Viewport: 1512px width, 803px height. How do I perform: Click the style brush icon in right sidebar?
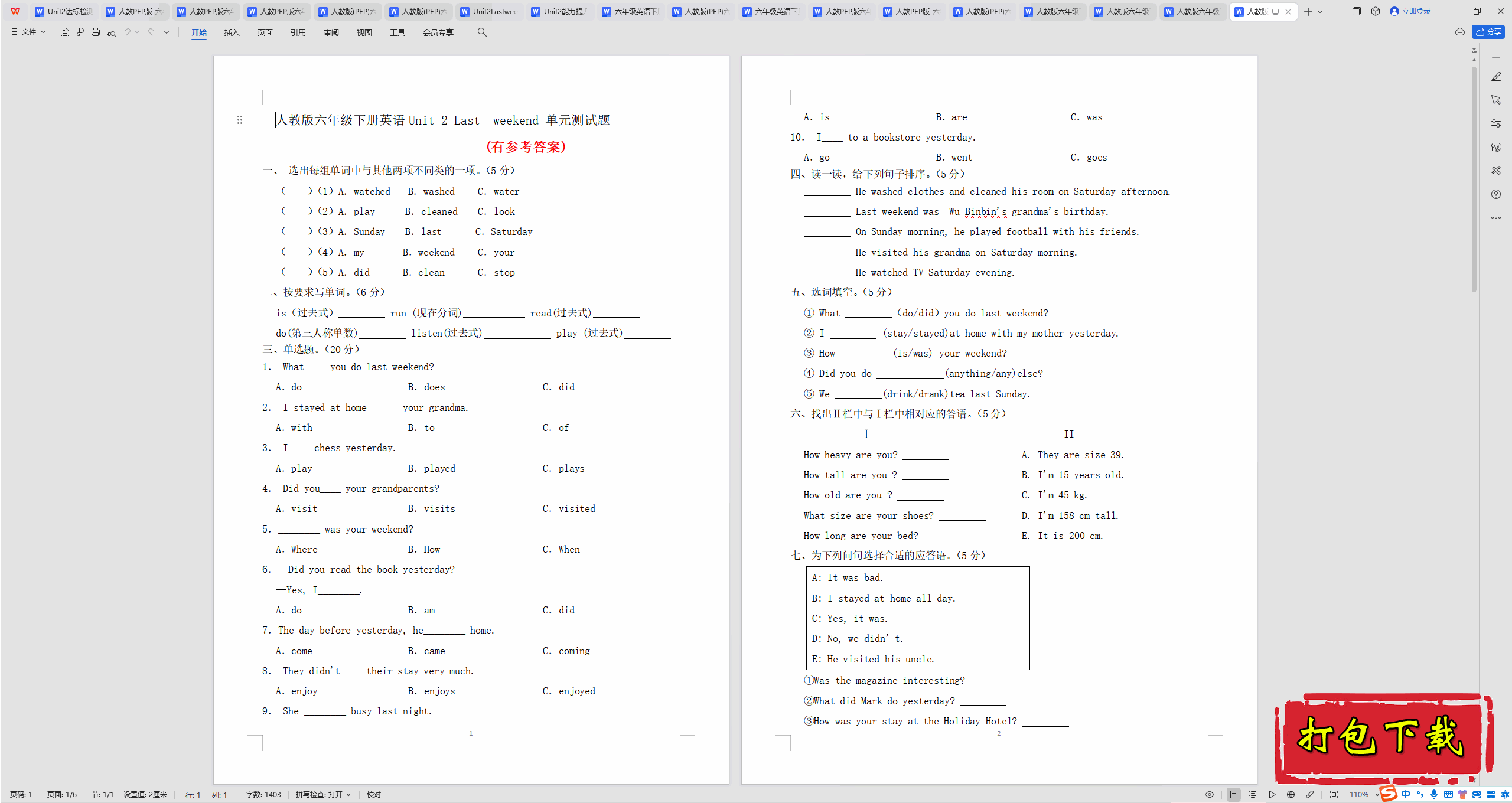[1496, 147]
